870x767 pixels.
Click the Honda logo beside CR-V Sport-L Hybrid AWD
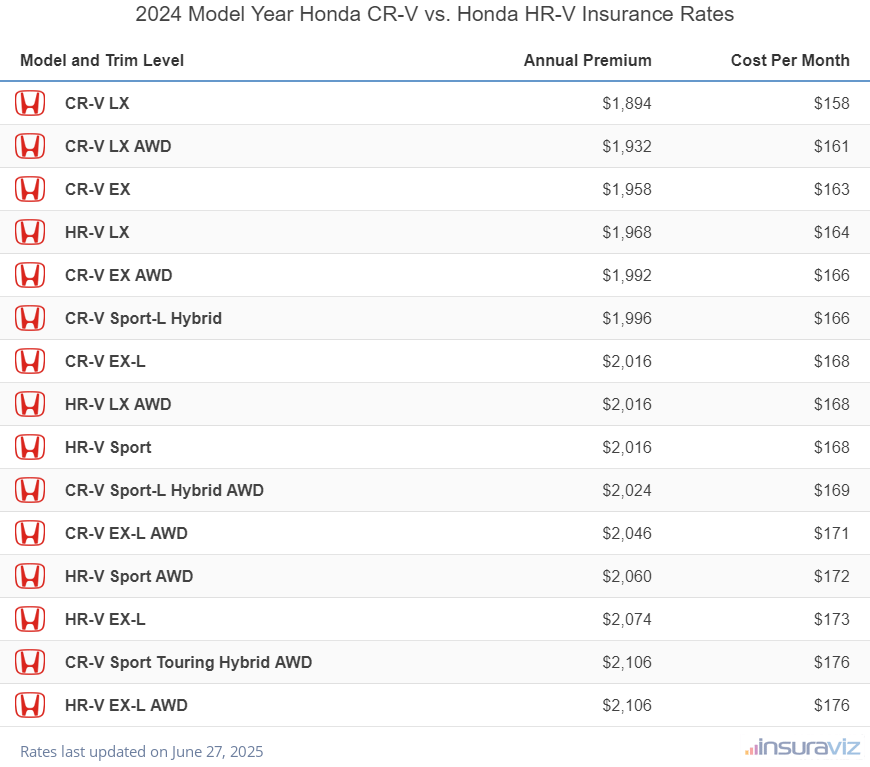click(30, 490)
